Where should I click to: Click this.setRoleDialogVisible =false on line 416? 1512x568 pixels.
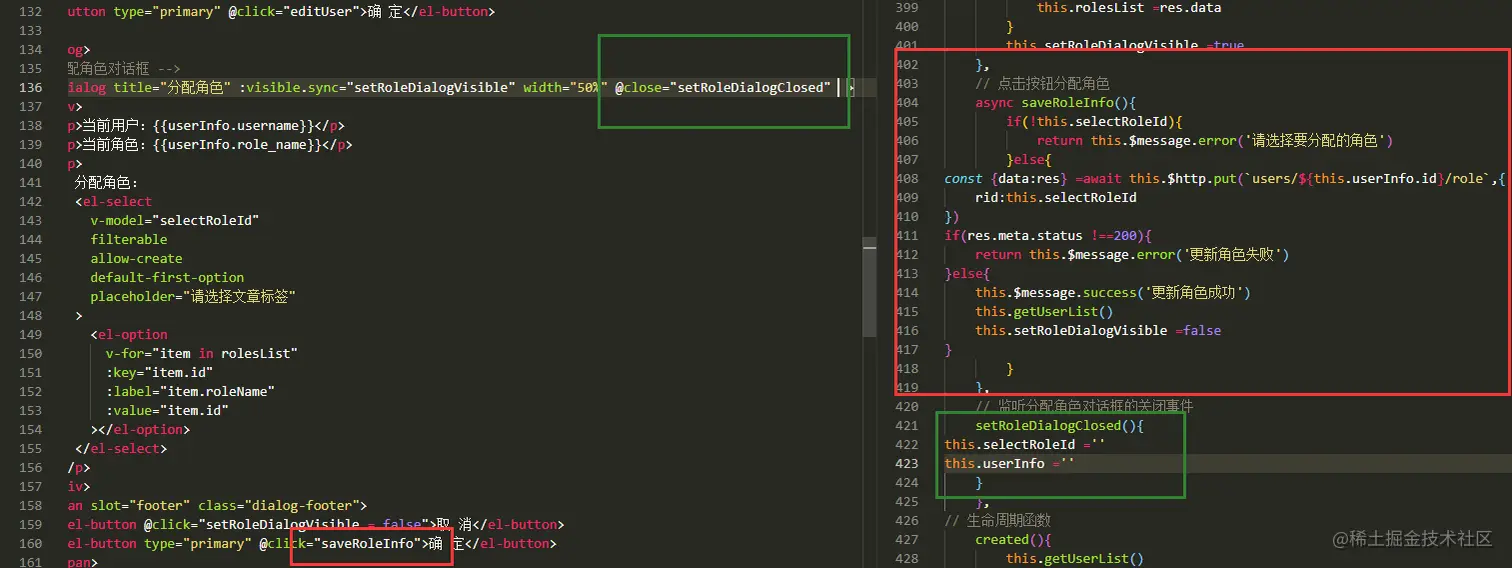(1098, 331)
